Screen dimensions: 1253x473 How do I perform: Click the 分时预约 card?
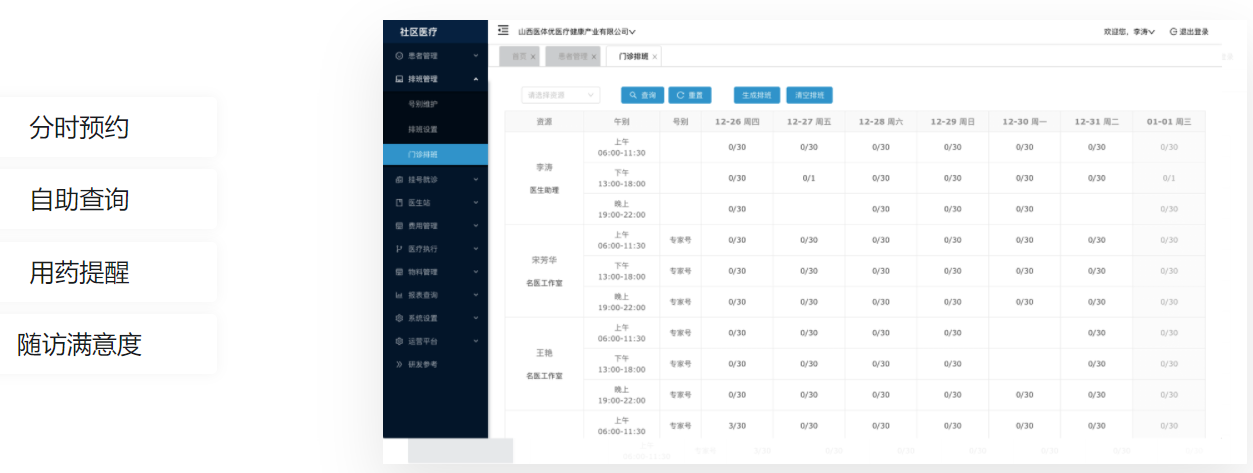click(108, 127)
